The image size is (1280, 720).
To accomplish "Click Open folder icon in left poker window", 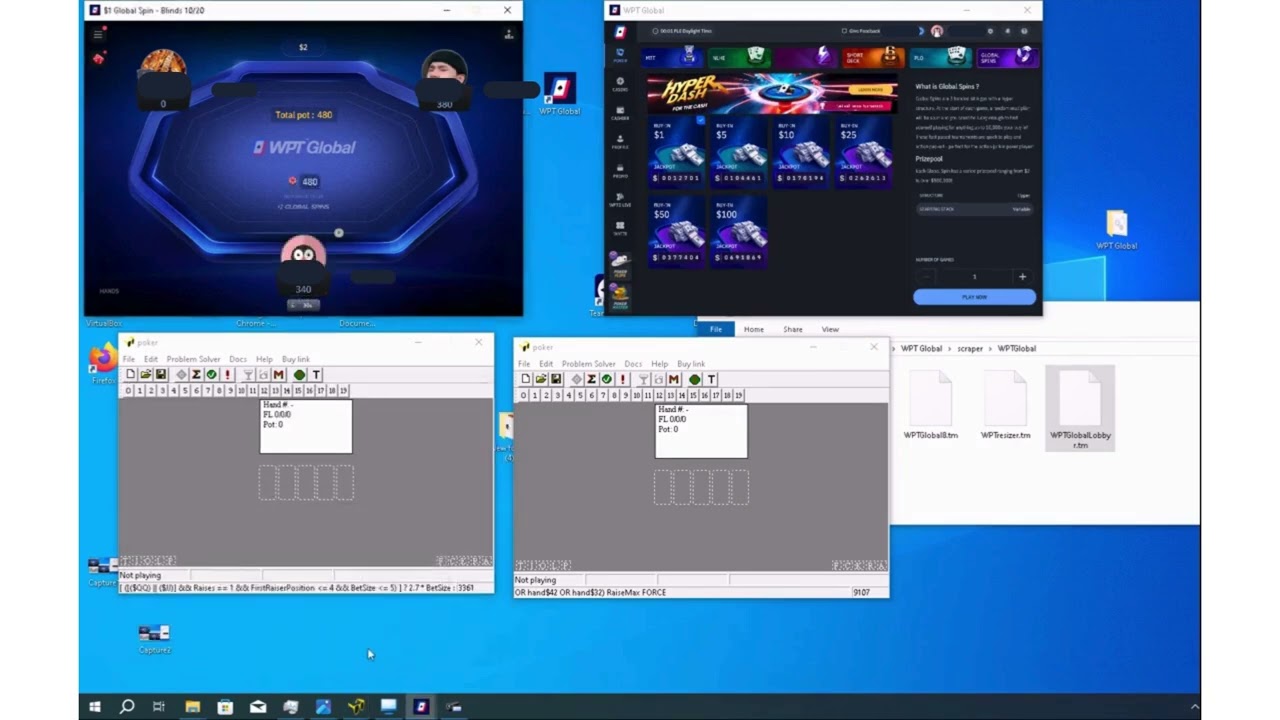I will pyautogui.click(x=145, y=375).
